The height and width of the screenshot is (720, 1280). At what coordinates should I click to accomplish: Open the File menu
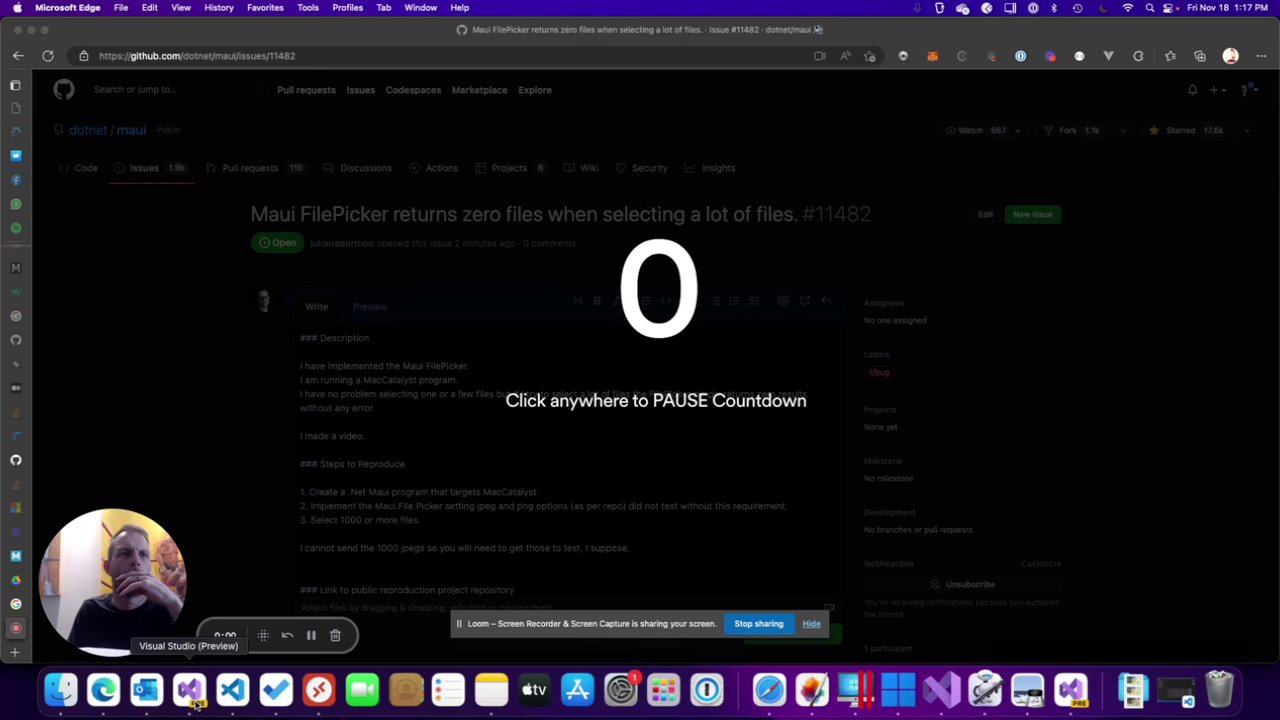pyautogui.click(x=120, y=8)
